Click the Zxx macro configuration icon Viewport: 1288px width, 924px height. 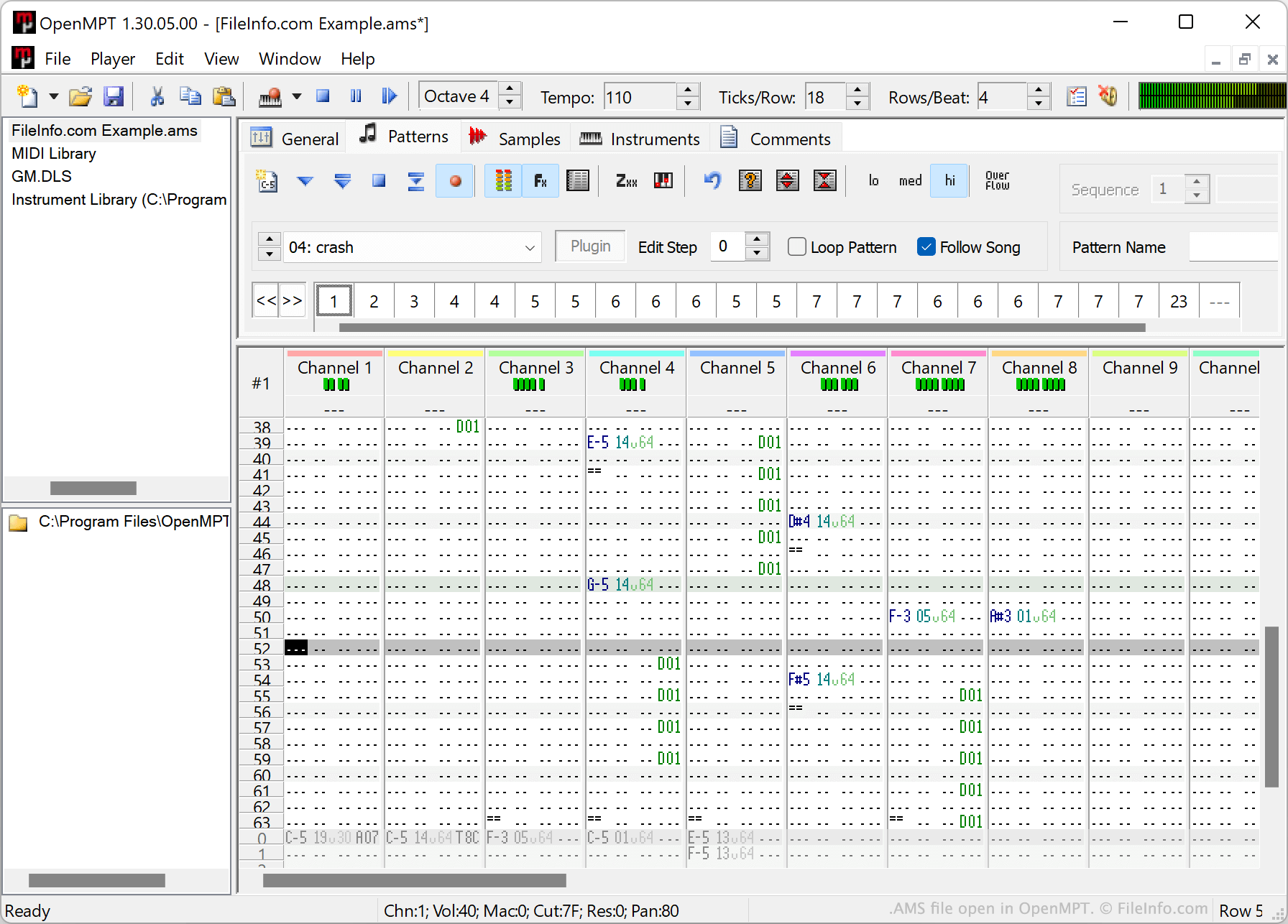coord(626,181)
